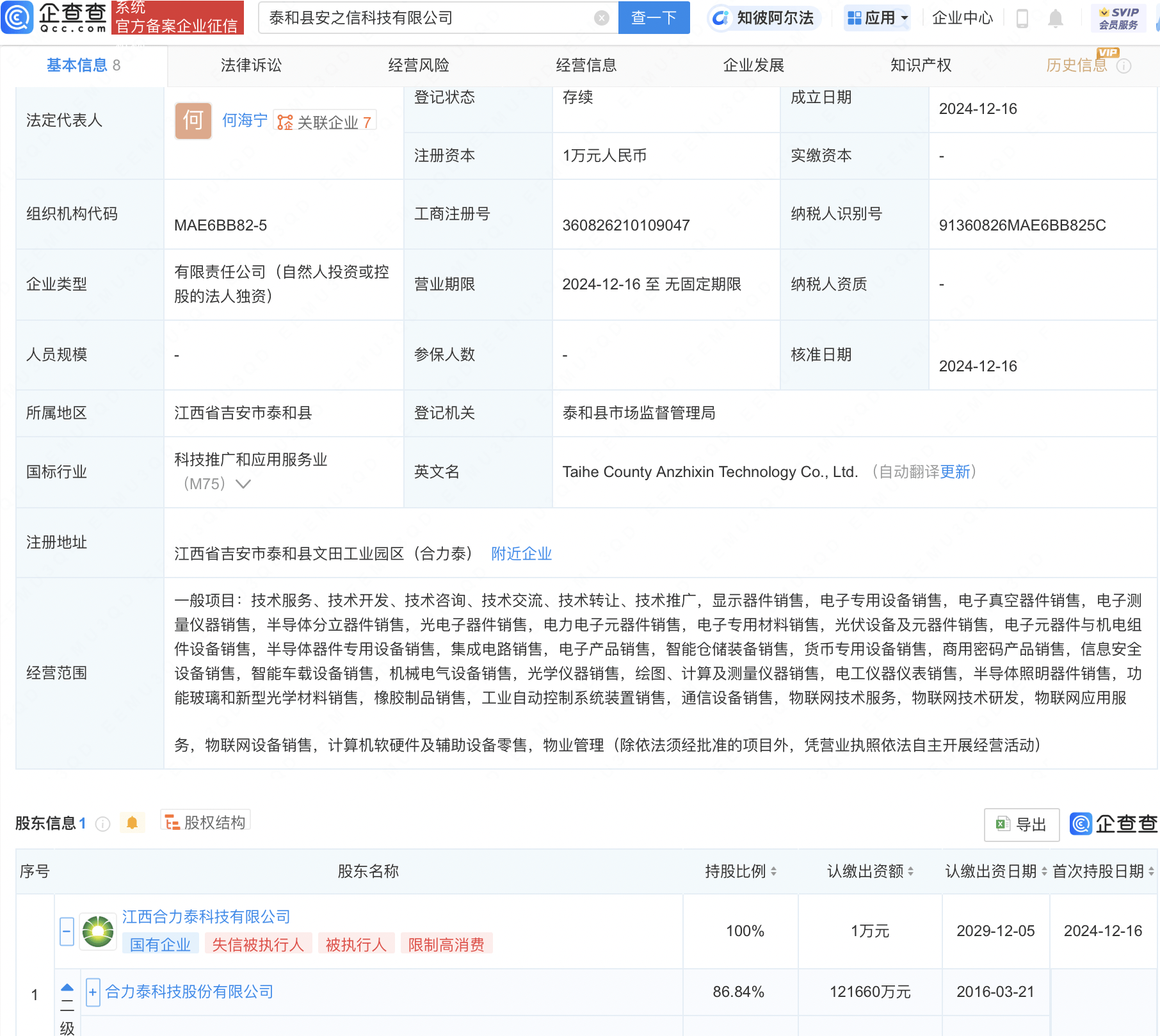
Task: Toggle shareholder monitoring bell icon
Action: tap(133, 823)
